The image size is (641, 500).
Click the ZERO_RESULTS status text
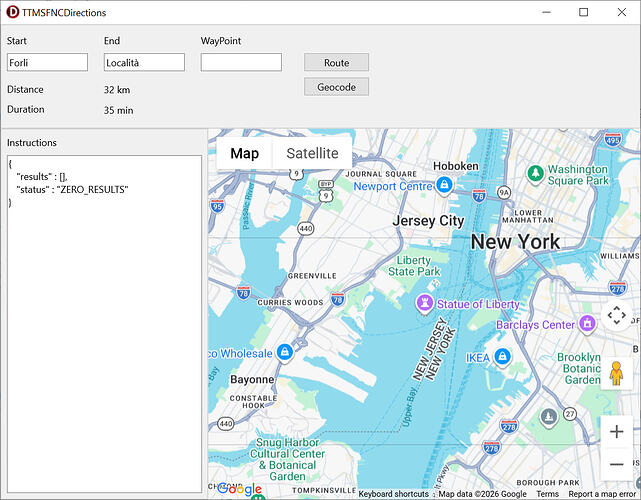(92, 190)
